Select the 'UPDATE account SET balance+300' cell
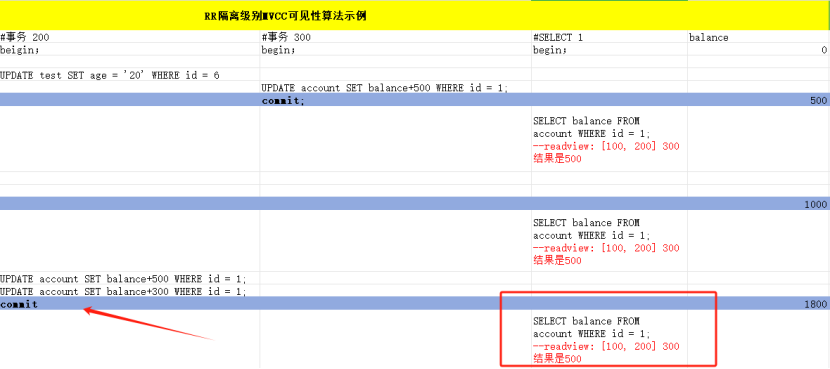The width and height of the screenshot is (830, 369). point(130,291)
